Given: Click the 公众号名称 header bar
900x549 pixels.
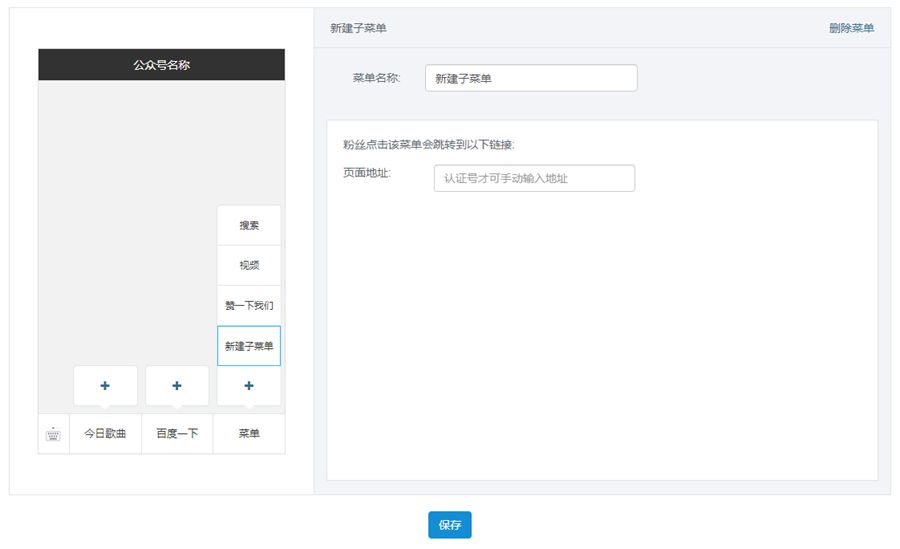Looking at the screenshot, I should [x=161, y=65].
